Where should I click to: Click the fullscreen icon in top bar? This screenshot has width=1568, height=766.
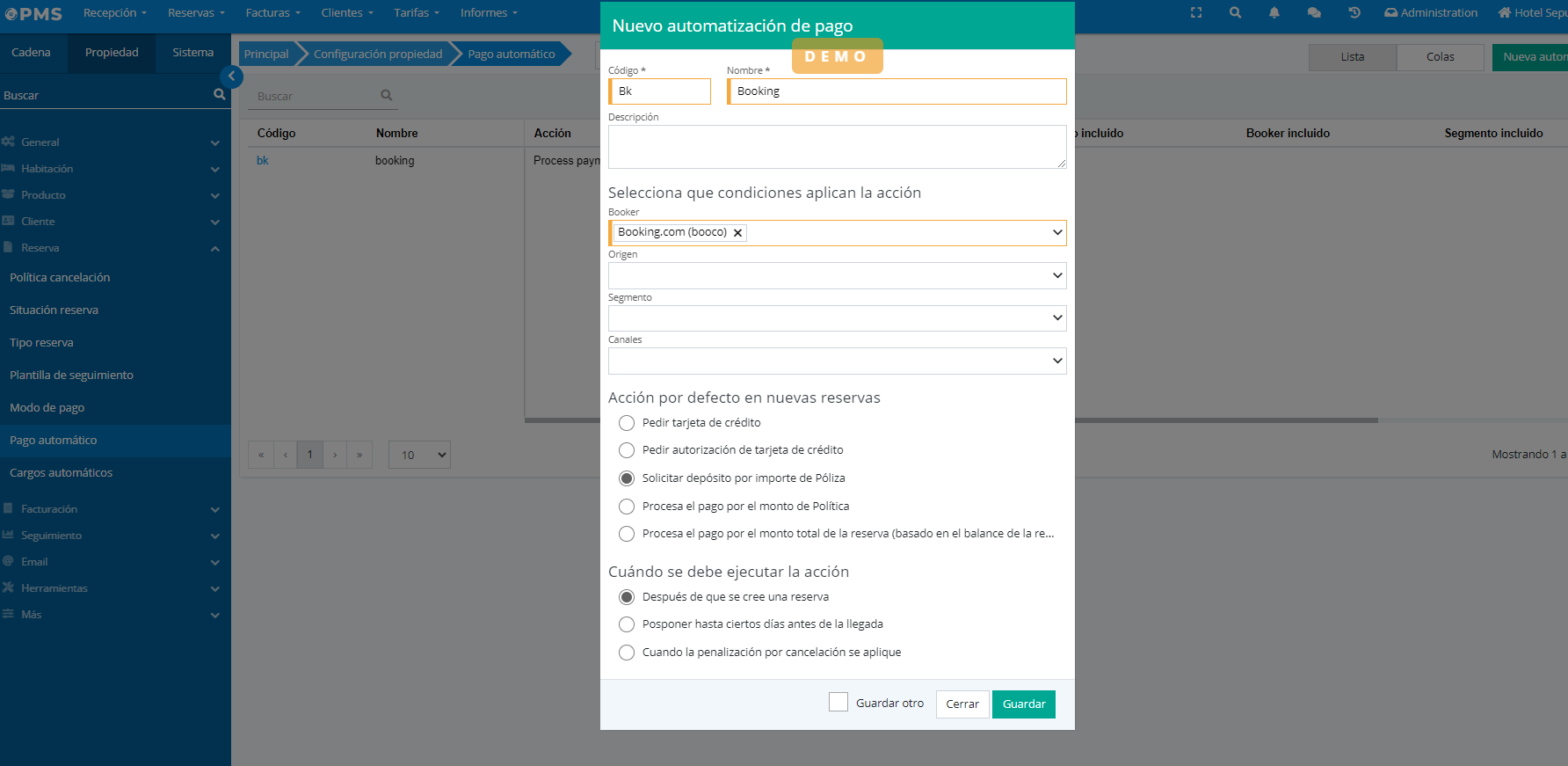coord(1196,13)
